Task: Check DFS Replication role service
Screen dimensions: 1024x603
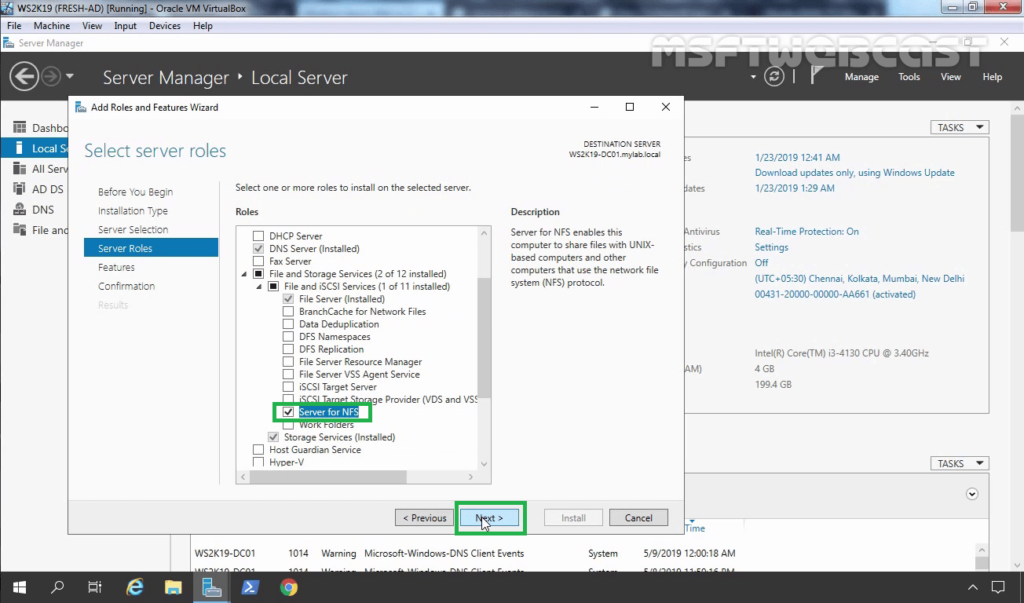Action: [288, 350]
